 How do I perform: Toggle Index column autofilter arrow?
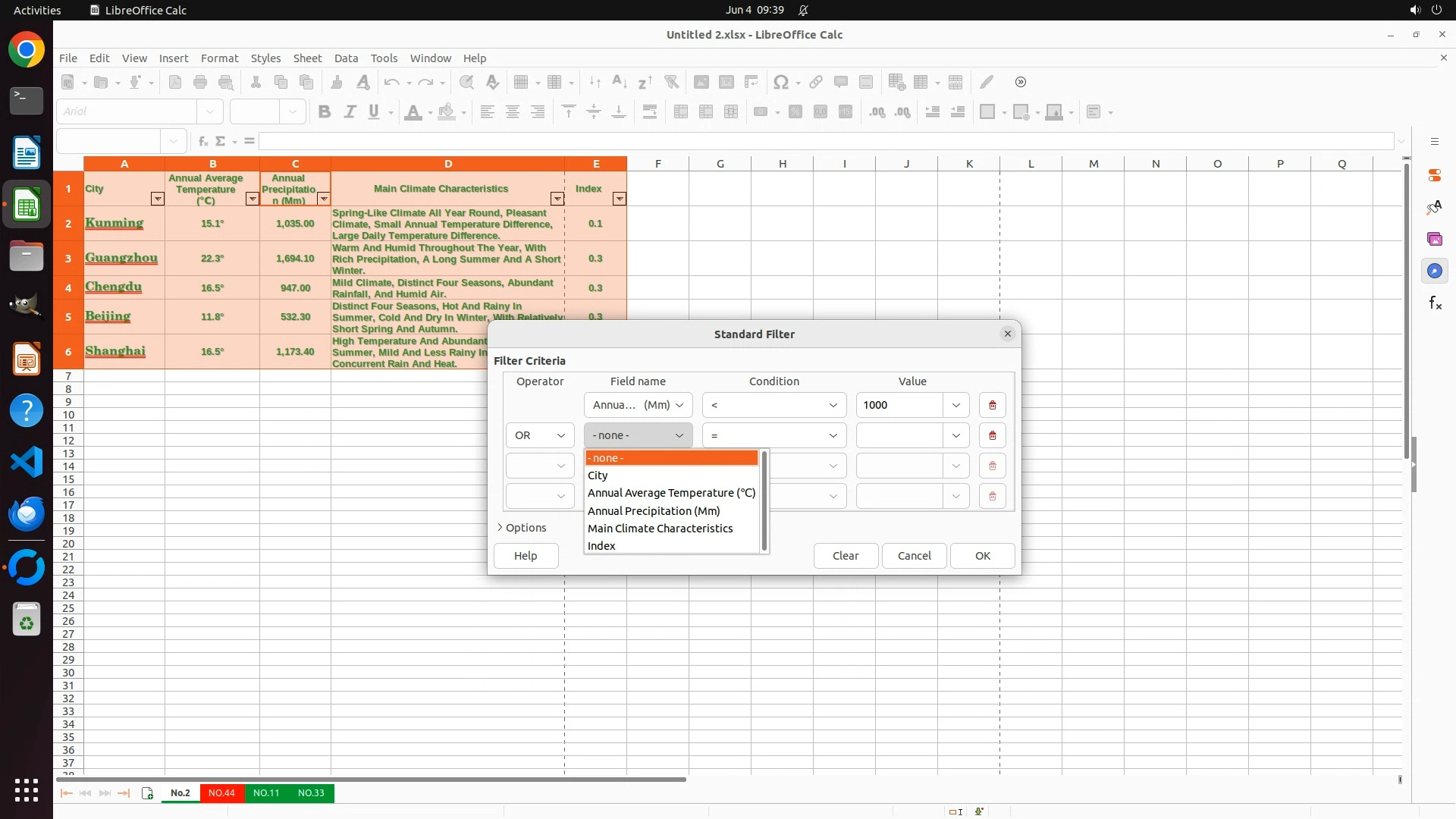pyautogui.click(x=619, y=199)
